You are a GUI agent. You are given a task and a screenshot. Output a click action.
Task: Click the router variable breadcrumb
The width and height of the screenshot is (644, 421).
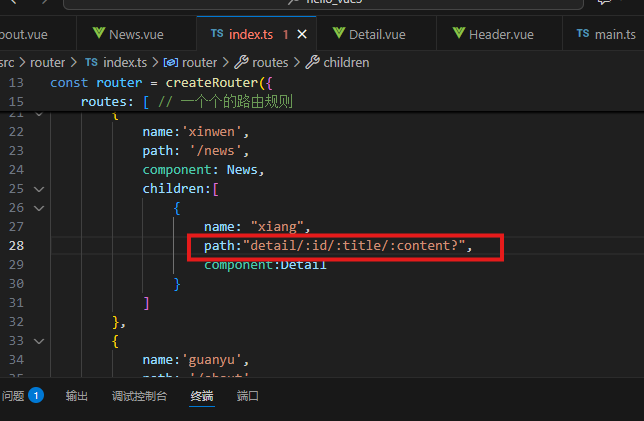pyautogui.click(x=199, y=62)
